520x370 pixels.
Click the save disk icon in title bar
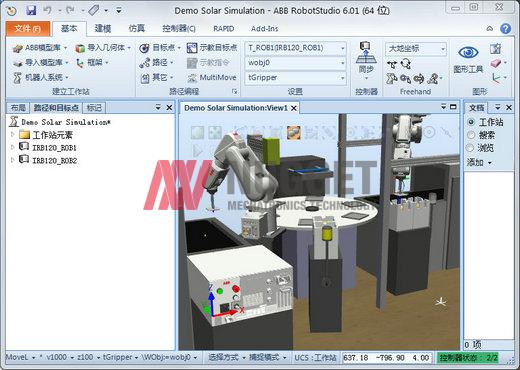(31, 10)
